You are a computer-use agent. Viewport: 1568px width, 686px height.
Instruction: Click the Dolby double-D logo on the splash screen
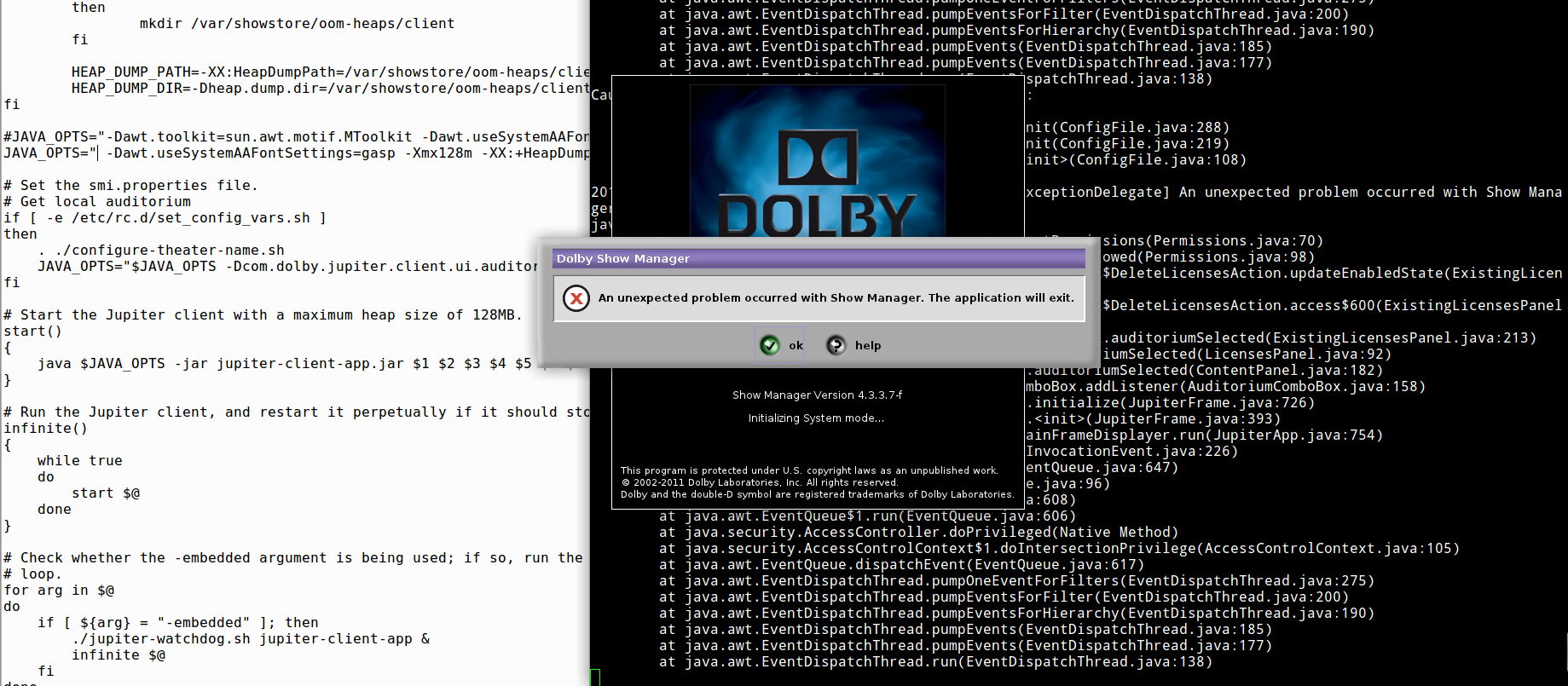pyautogui.click(x=817, y=159)
